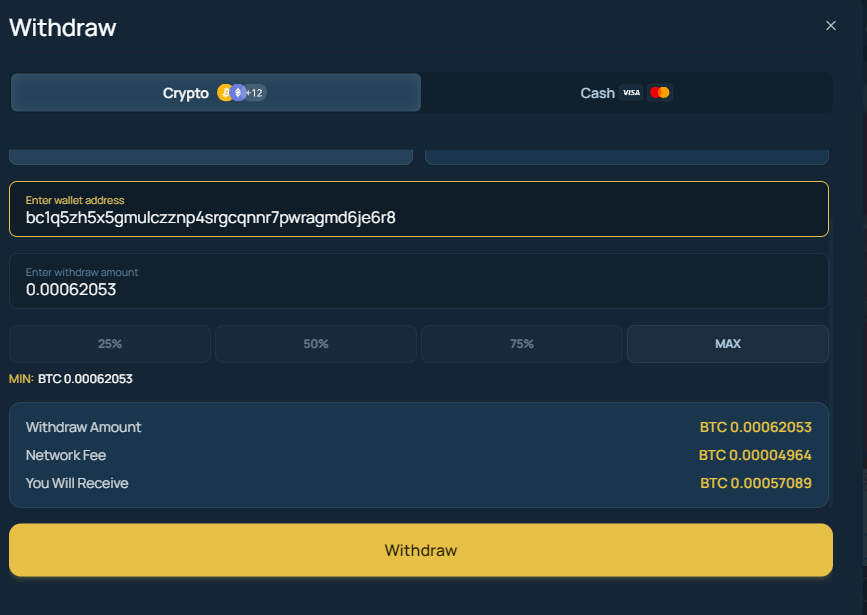This screenshot has height=615, width=867.
Task: Click the Network Fee label
Action: 66,455
